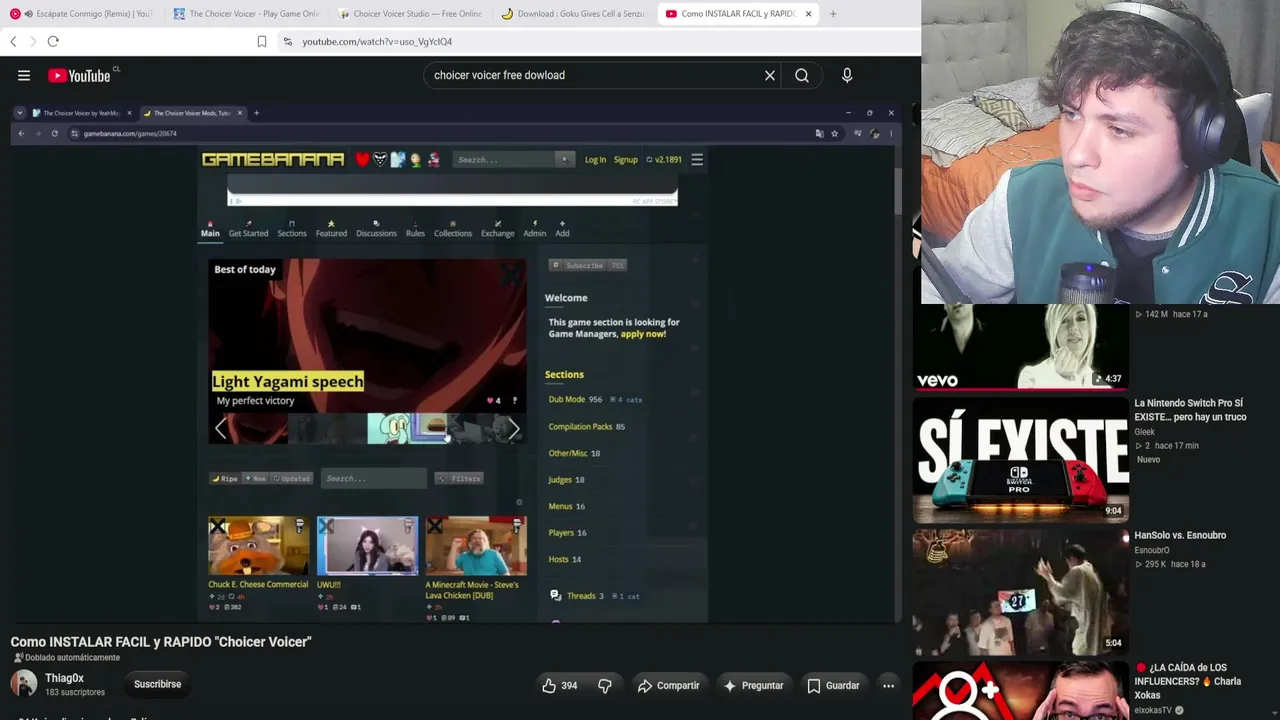Open a new browser tab

(833, 14)
